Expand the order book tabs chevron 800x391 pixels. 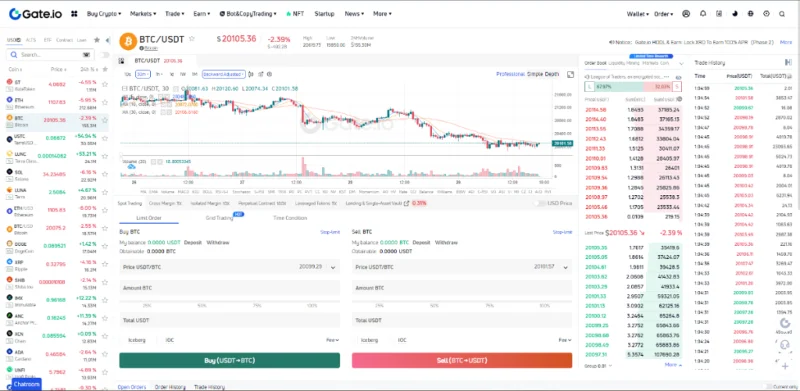point(681,64)
